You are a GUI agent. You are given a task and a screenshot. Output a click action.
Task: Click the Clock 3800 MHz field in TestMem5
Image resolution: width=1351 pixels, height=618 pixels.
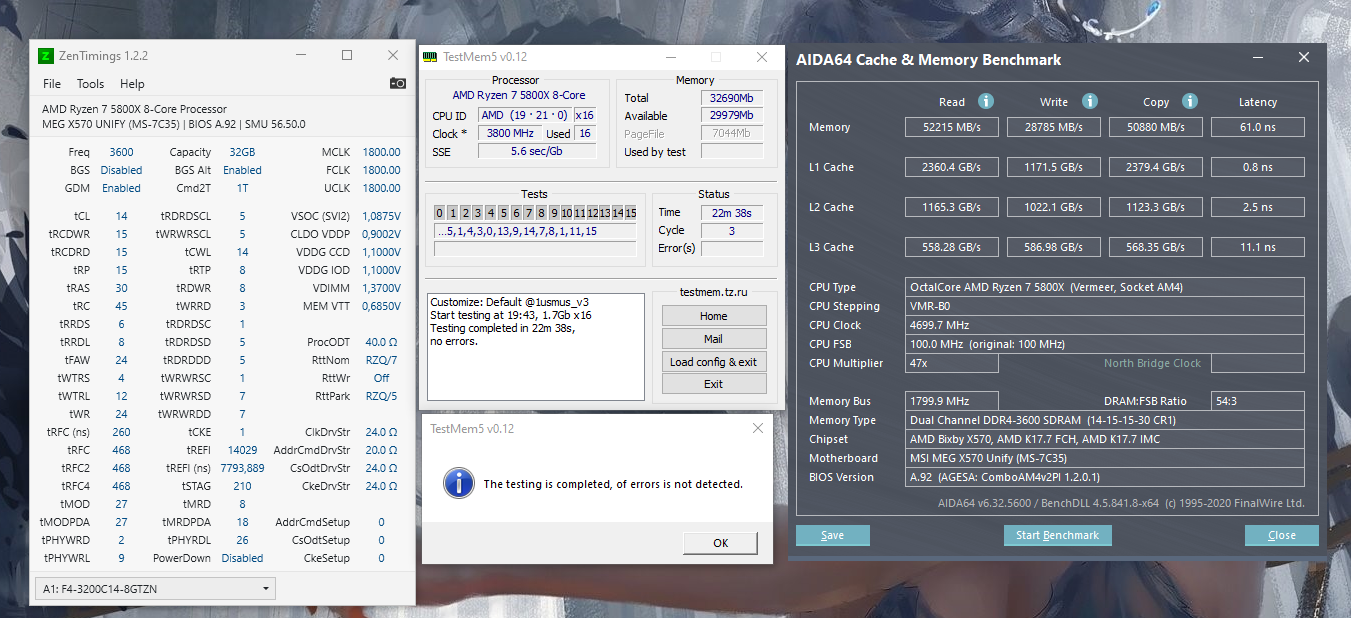[510, 133]
